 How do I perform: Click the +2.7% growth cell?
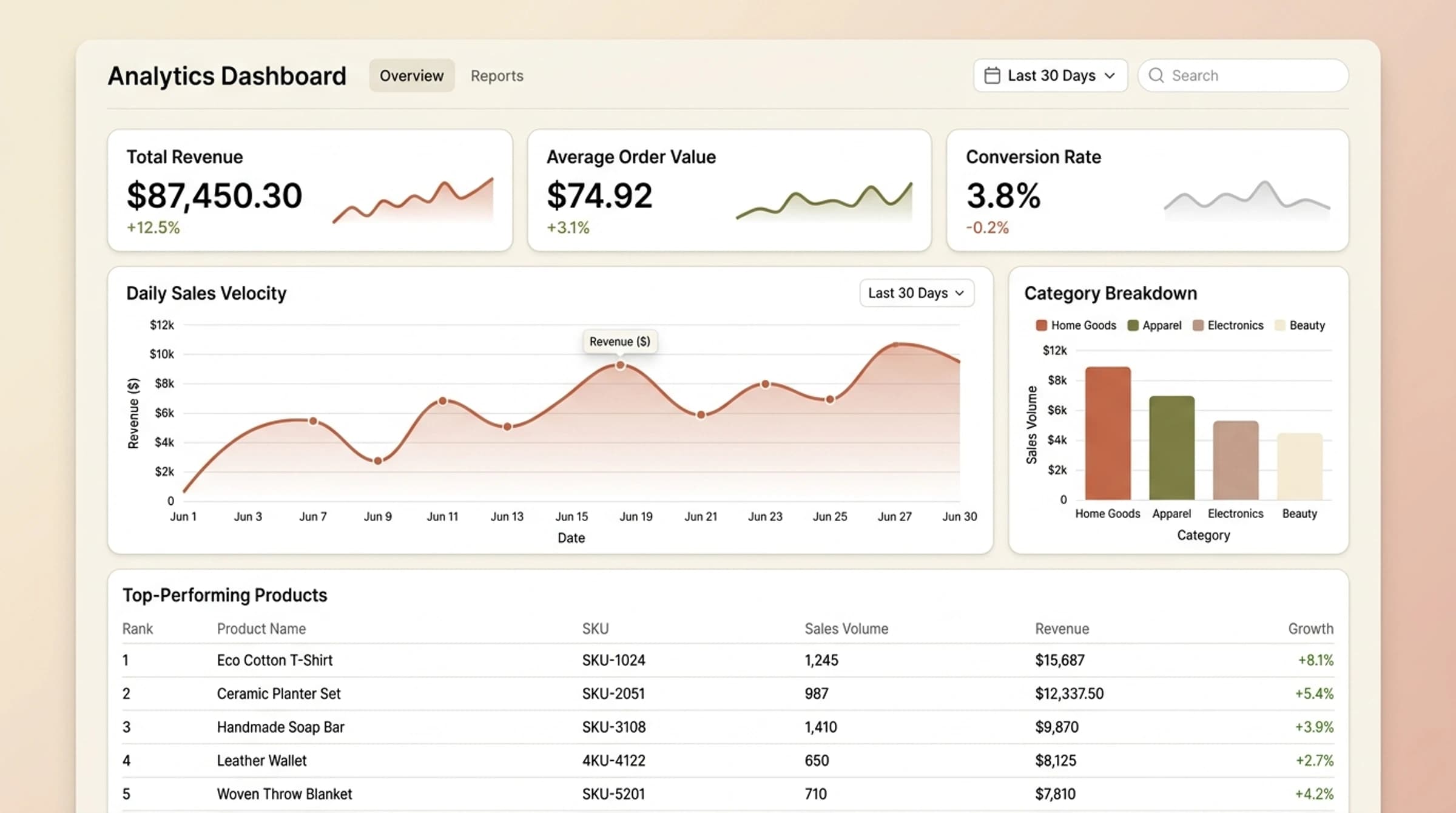tap(1315, 760)
